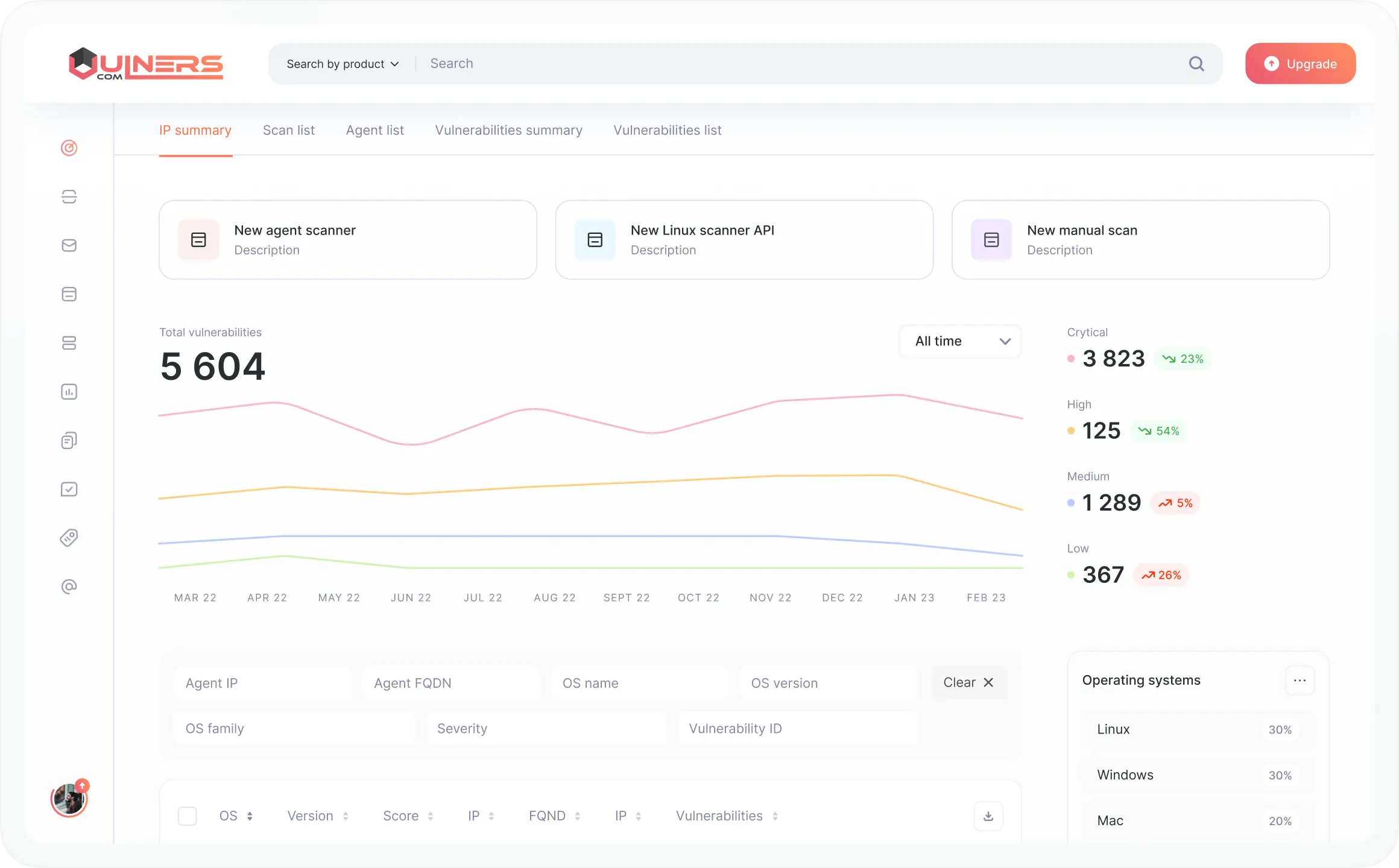This screenshot has height=868, width=1399.
Task: Clear all filters with Clear button
Action: click(968, 682)
